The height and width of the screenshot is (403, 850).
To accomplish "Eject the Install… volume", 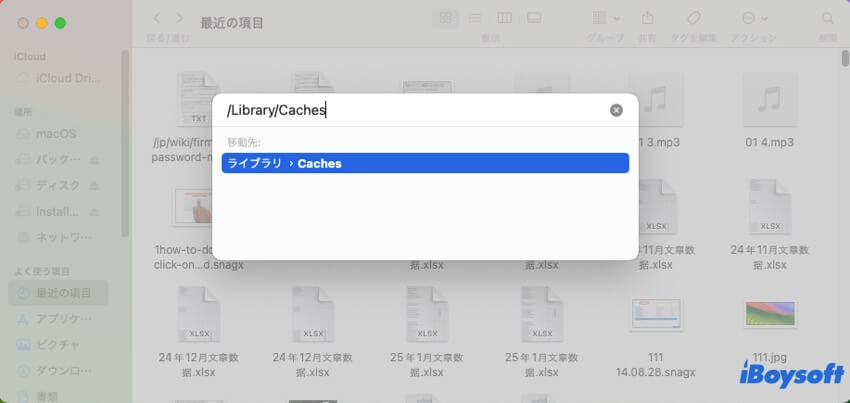I will coord(94,212).
